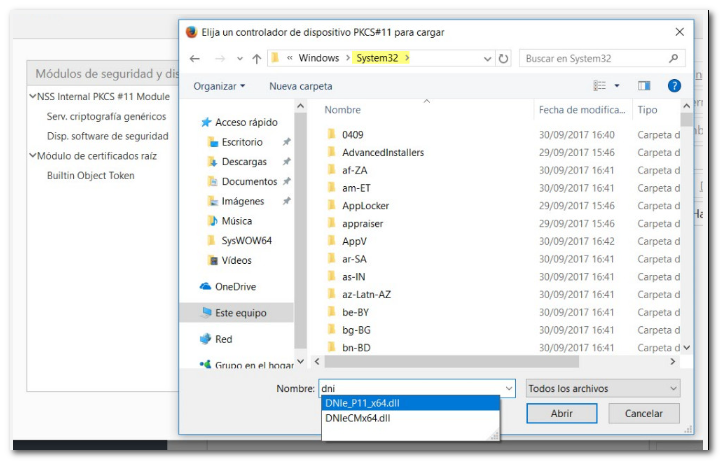Click the Up one level arrow
Image resolution: width=720 pixels, height=461 pixels.
257,59
